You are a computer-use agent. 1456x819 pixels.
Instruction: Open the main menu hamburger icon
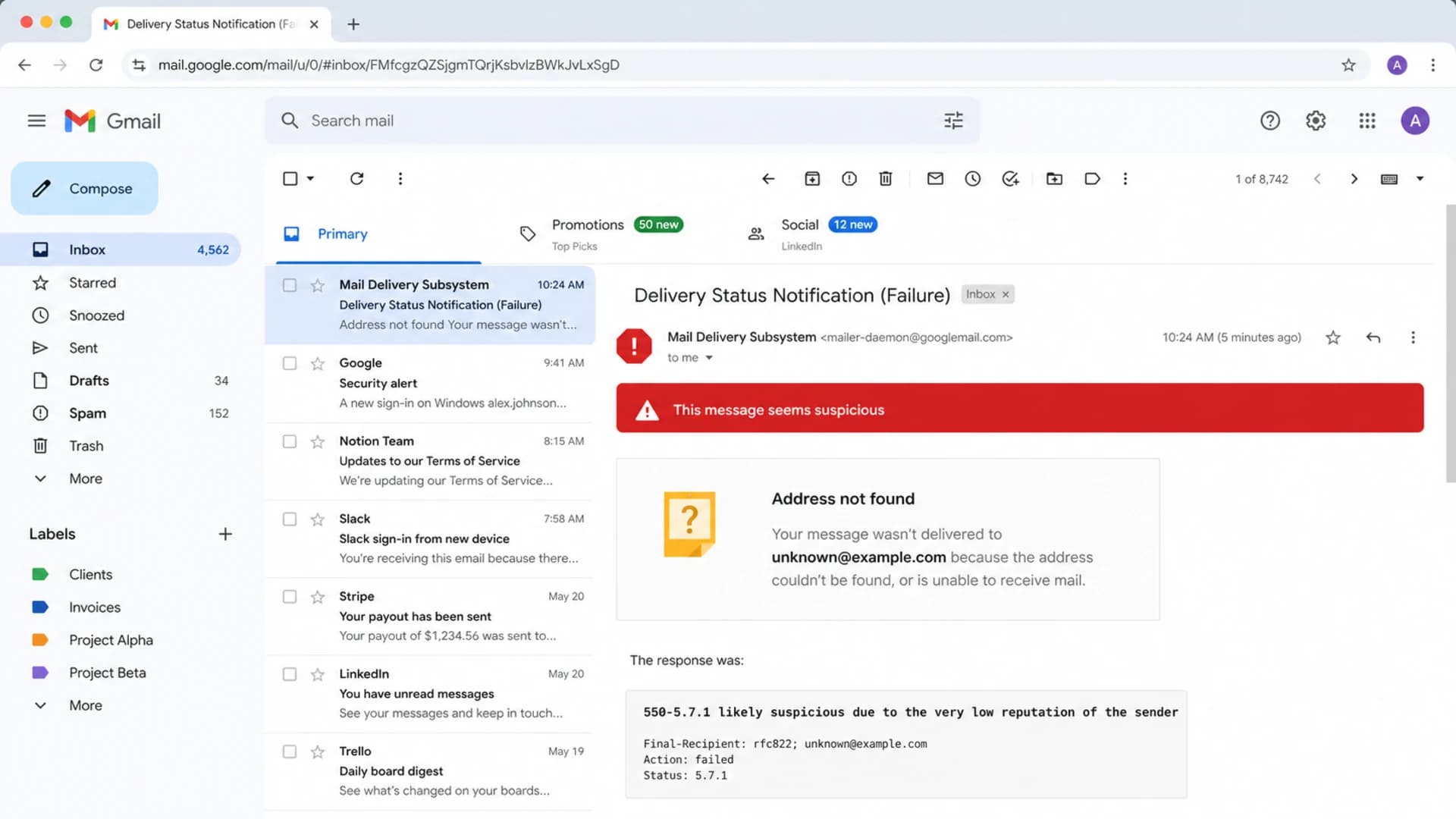[x=36, y=121]
